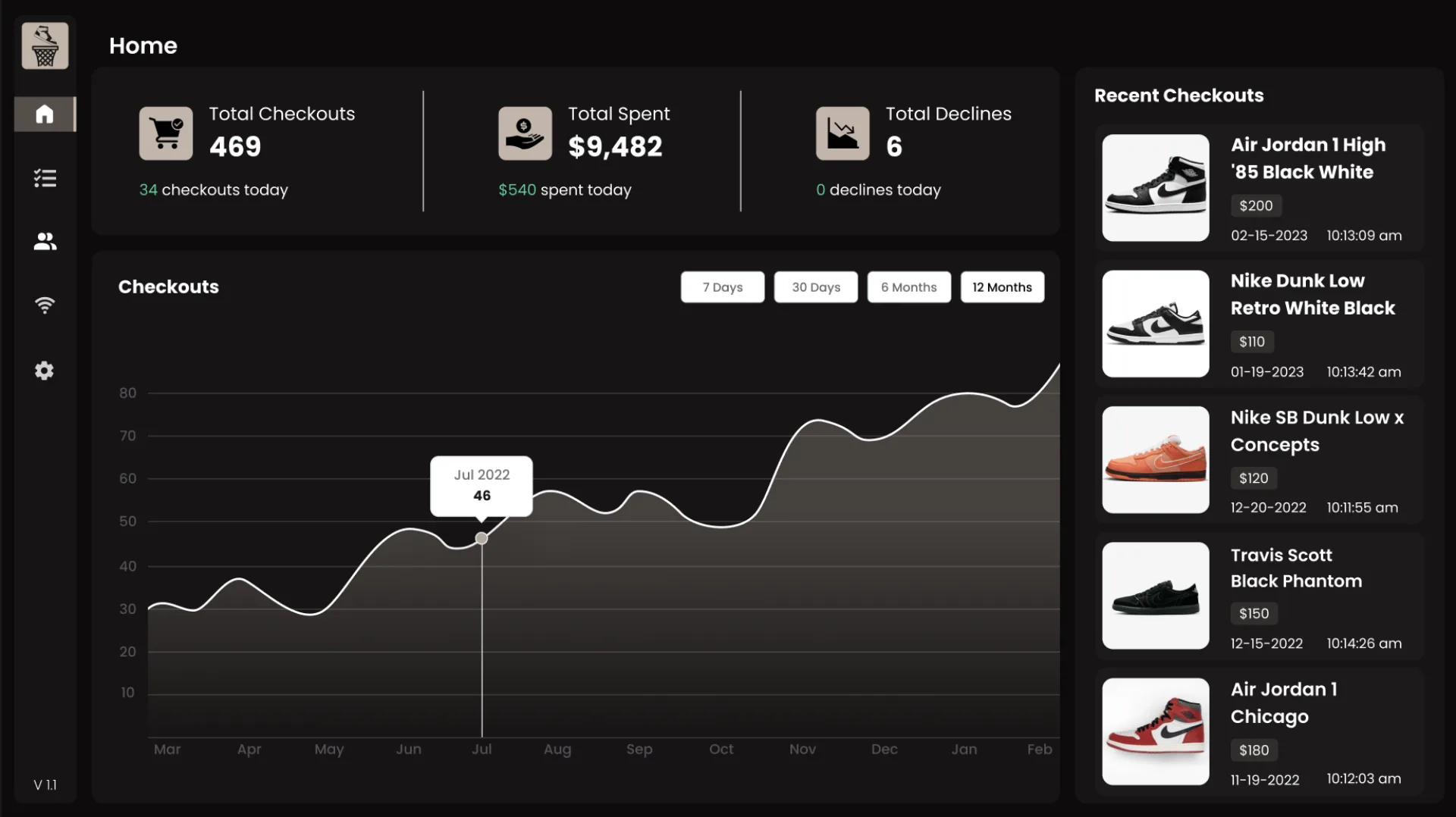Click the Aug label on chart axis
Viewport: 1456px width, 817px height.
(x=557, y=750)
